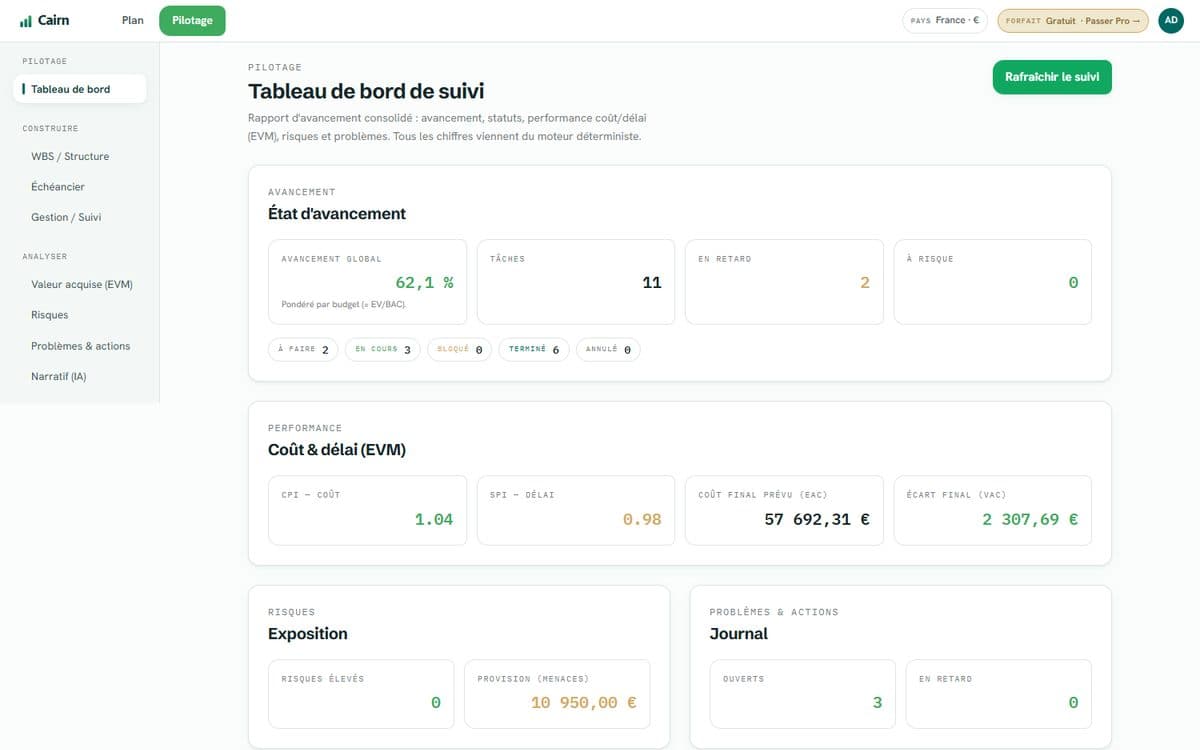Click the Journal En retard value 0
1200x750 pixels.
[1073, 703]
